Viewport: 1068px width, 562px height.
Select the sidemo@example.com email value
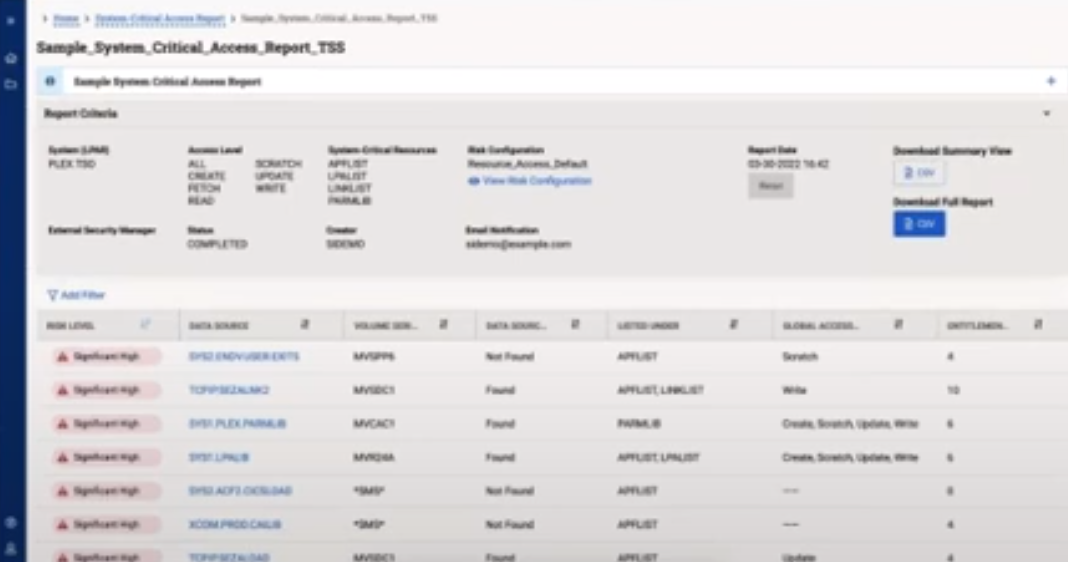518,244
